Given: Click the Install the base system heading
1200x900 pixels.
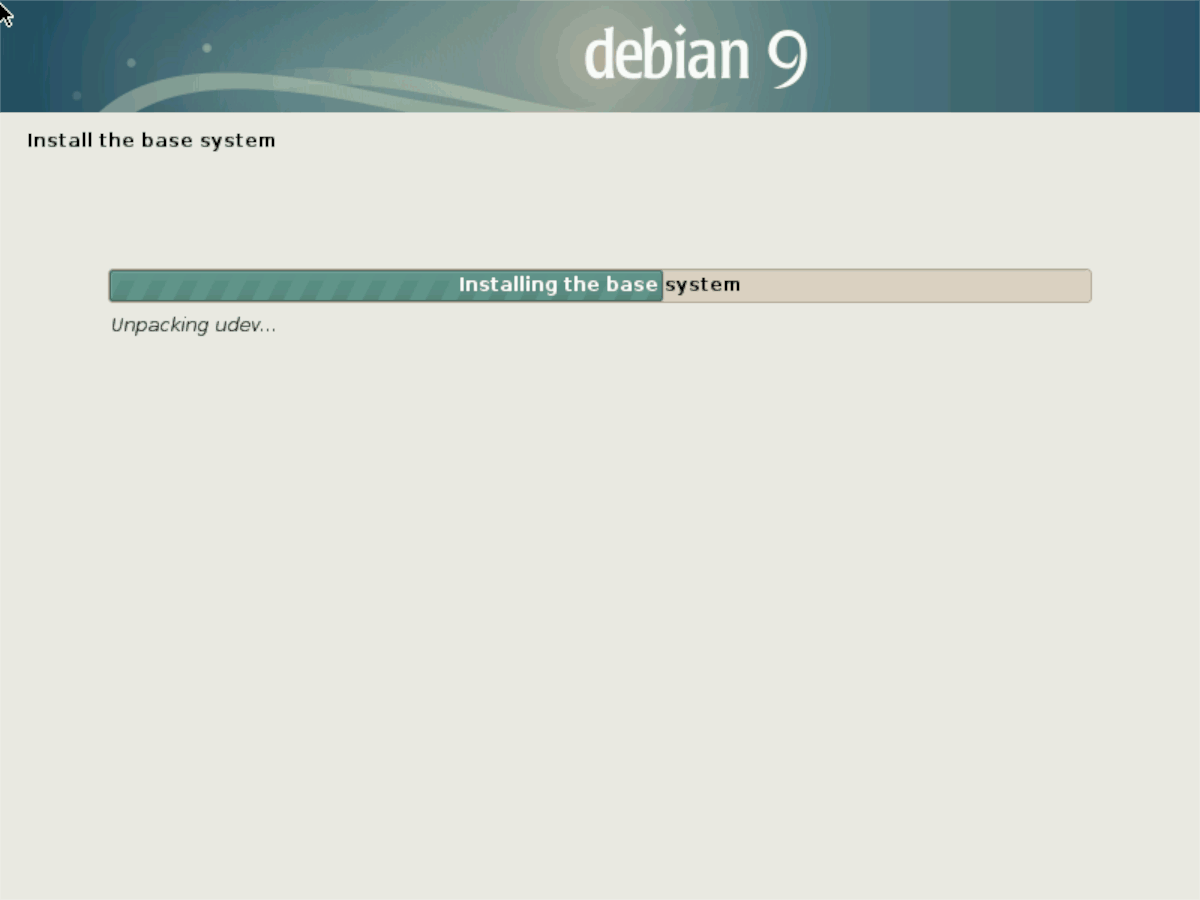Looking at the screenshot, I should (x=151, y=140).
